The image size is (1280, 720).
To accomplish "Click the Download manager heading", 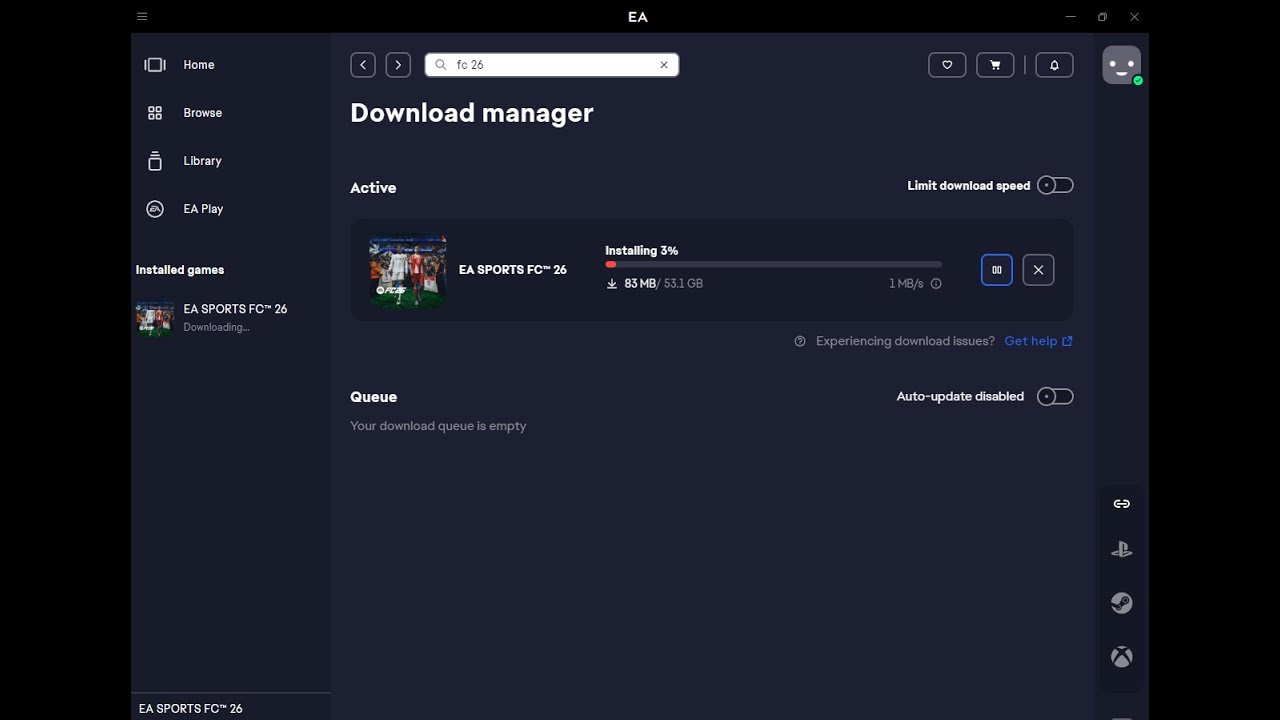I will coord(472,113).
